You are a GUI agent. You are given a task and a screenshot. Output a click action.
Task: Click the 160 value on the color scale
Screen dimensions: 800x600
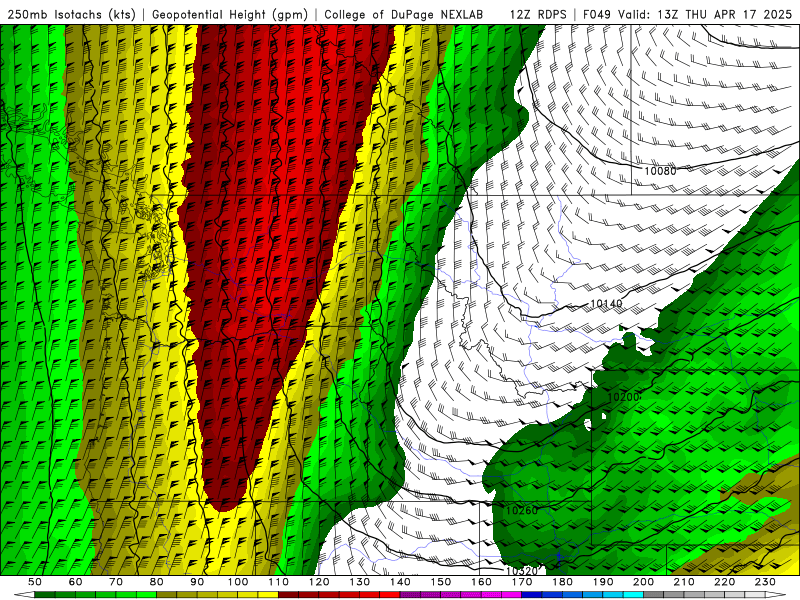tap(481, 582)
